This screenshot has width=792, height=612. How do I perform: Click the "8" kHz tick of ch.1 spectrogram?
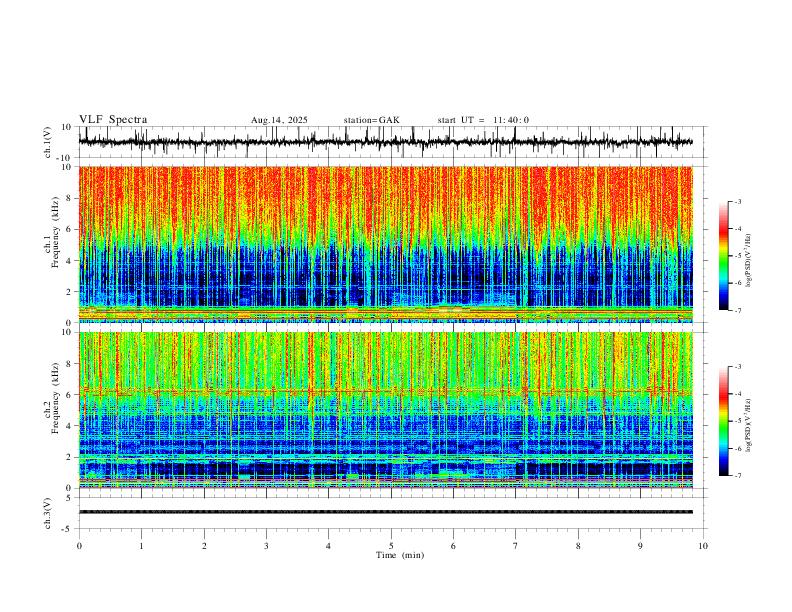[70, 198]
